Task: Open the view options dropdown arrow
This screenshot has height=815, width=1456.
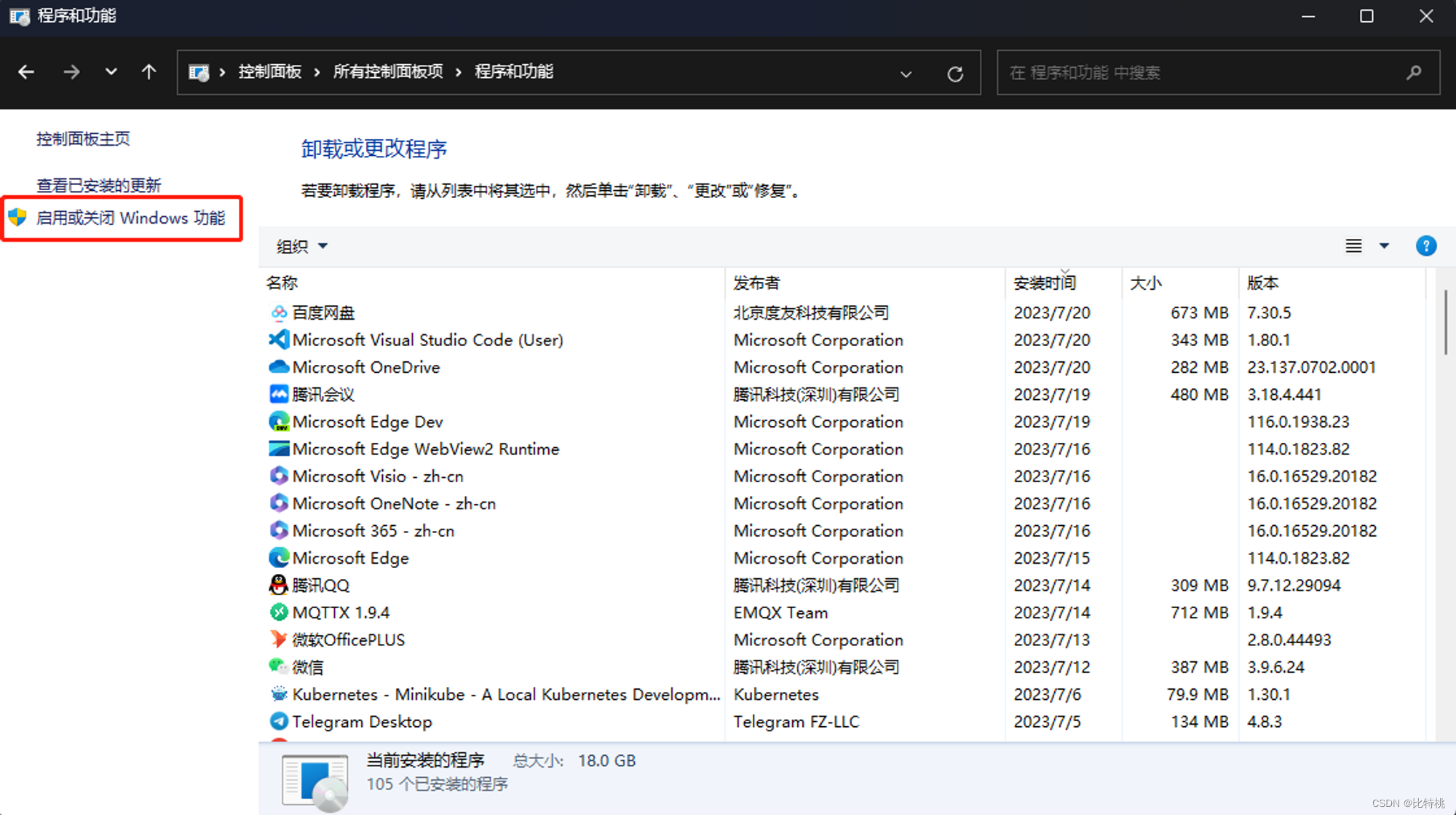Action: pos(1384,246)
